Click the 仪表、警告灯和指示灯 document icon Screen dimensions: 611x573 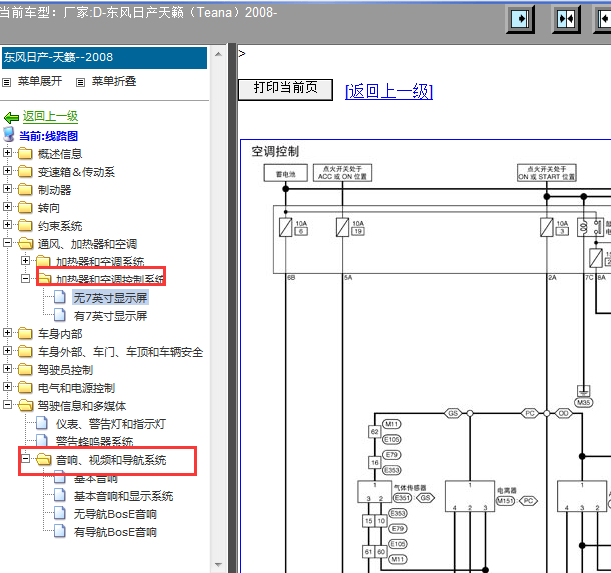pyautogui.click(x=42, y=423)
